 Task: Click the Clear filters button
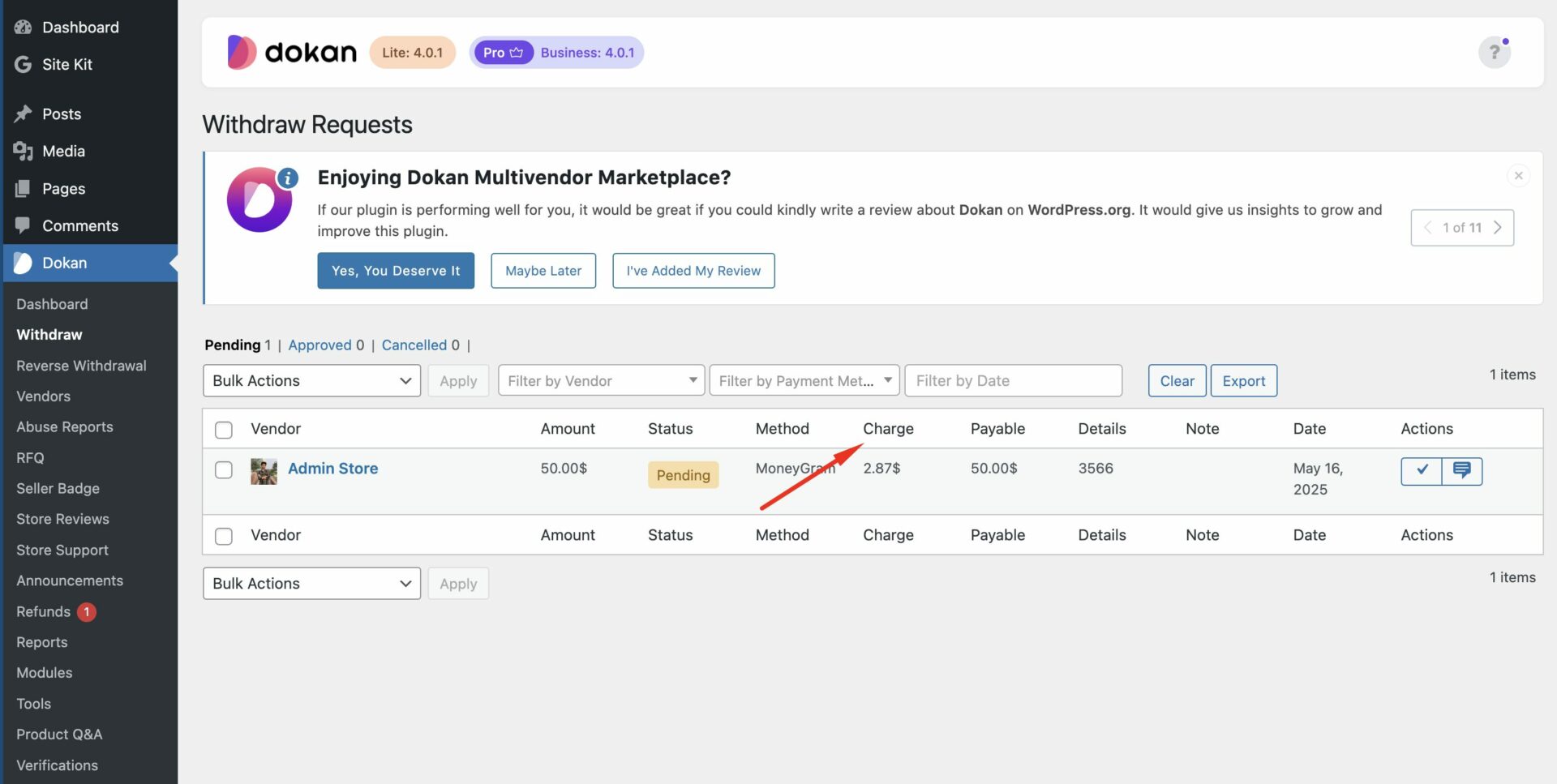pyautogui.click(x=1177, y=381)
